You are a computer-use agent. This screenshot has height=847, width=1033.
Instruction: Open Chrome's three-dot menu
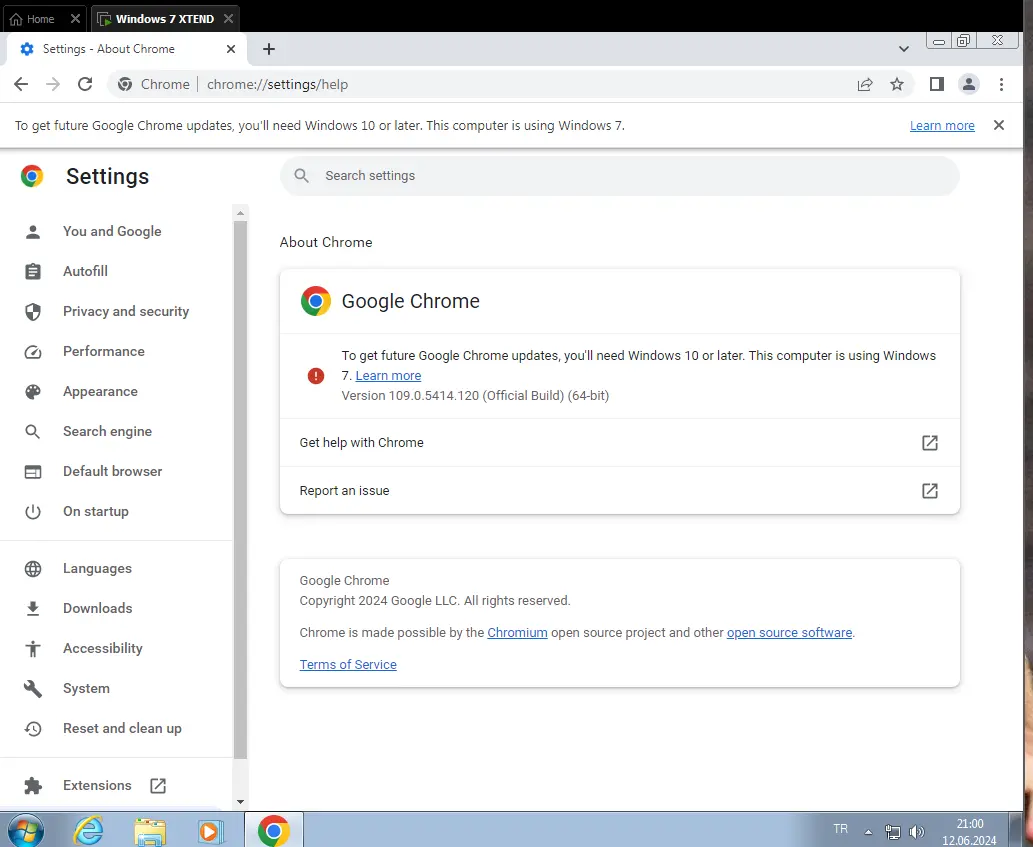(x=1001, y=84)
